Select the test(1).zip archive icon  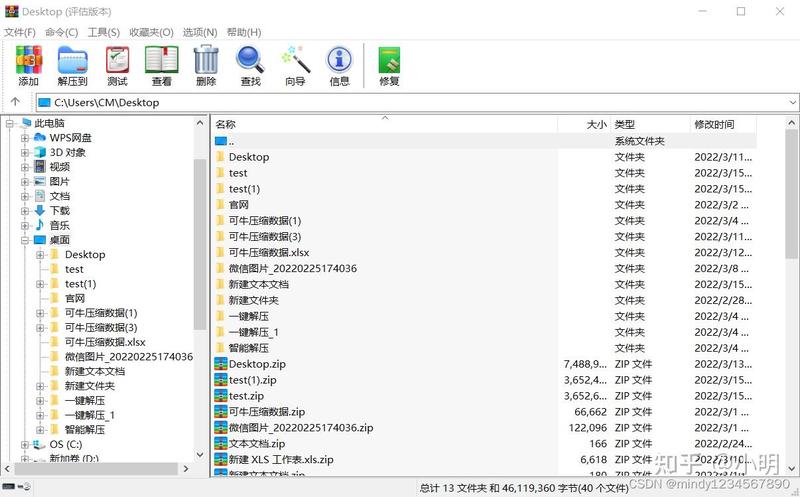[x=221, y=380]
